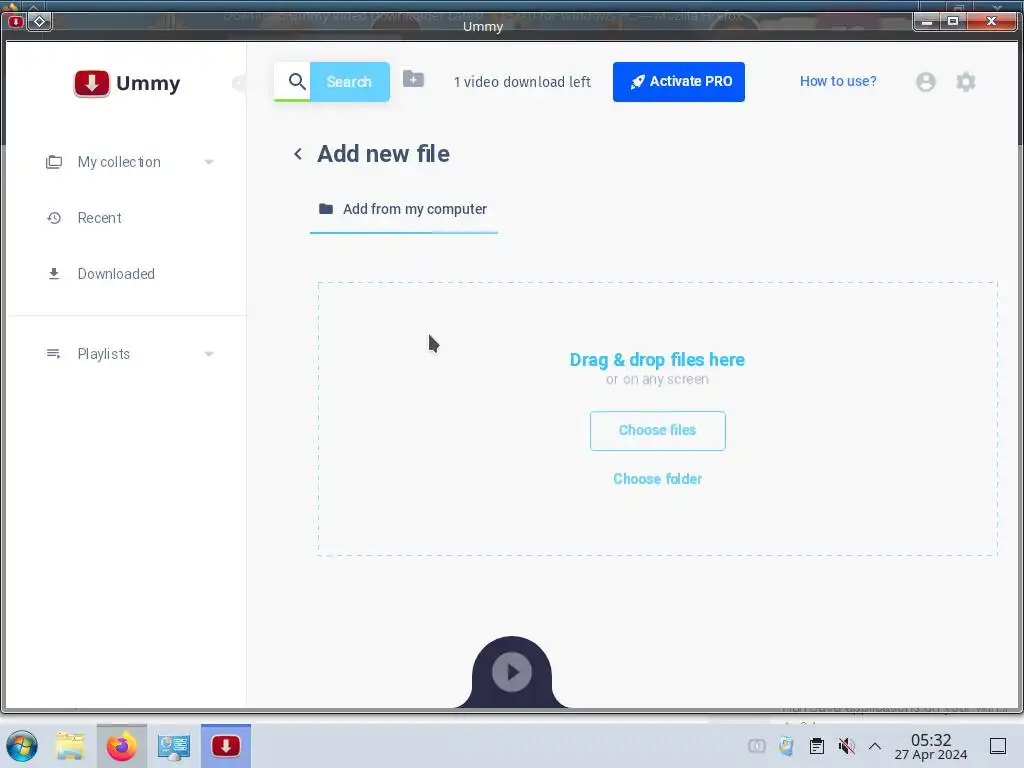This screenshot has height=768, width=1024.
Task: Open the Recent section
Action: [99, 218]
